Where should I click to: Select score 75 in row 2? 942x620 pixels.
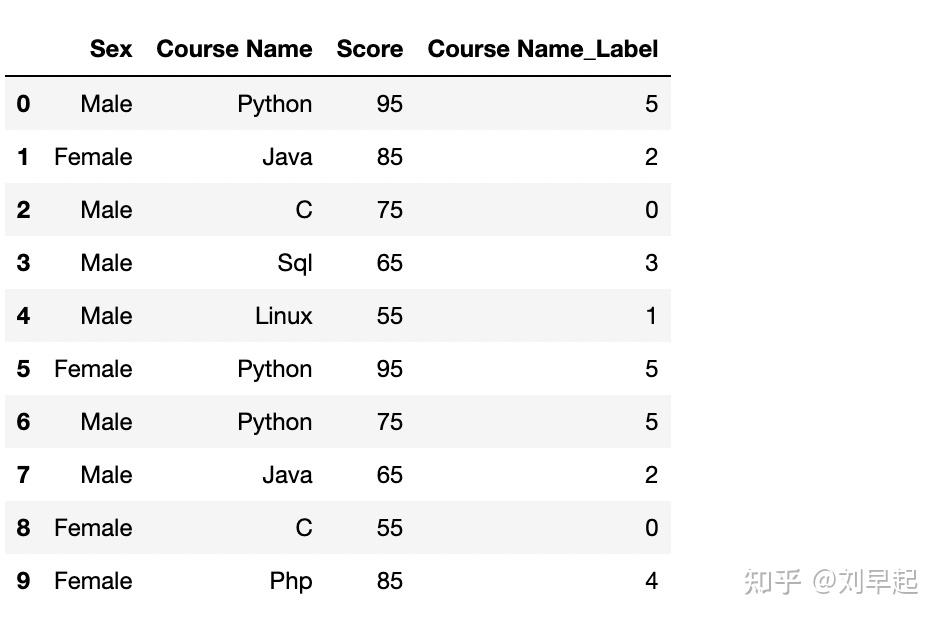pyautogui.click(x=389, y=210)
